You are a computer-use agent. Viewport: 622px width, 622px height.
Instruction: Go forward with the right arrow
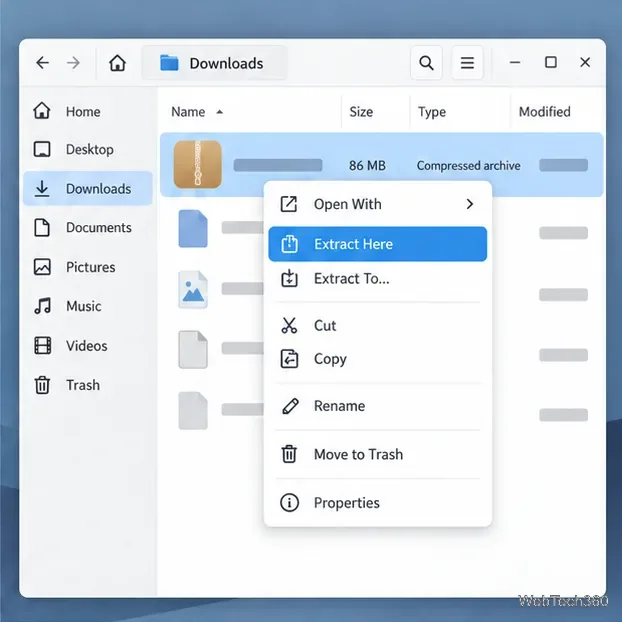(x=73, y=63)
